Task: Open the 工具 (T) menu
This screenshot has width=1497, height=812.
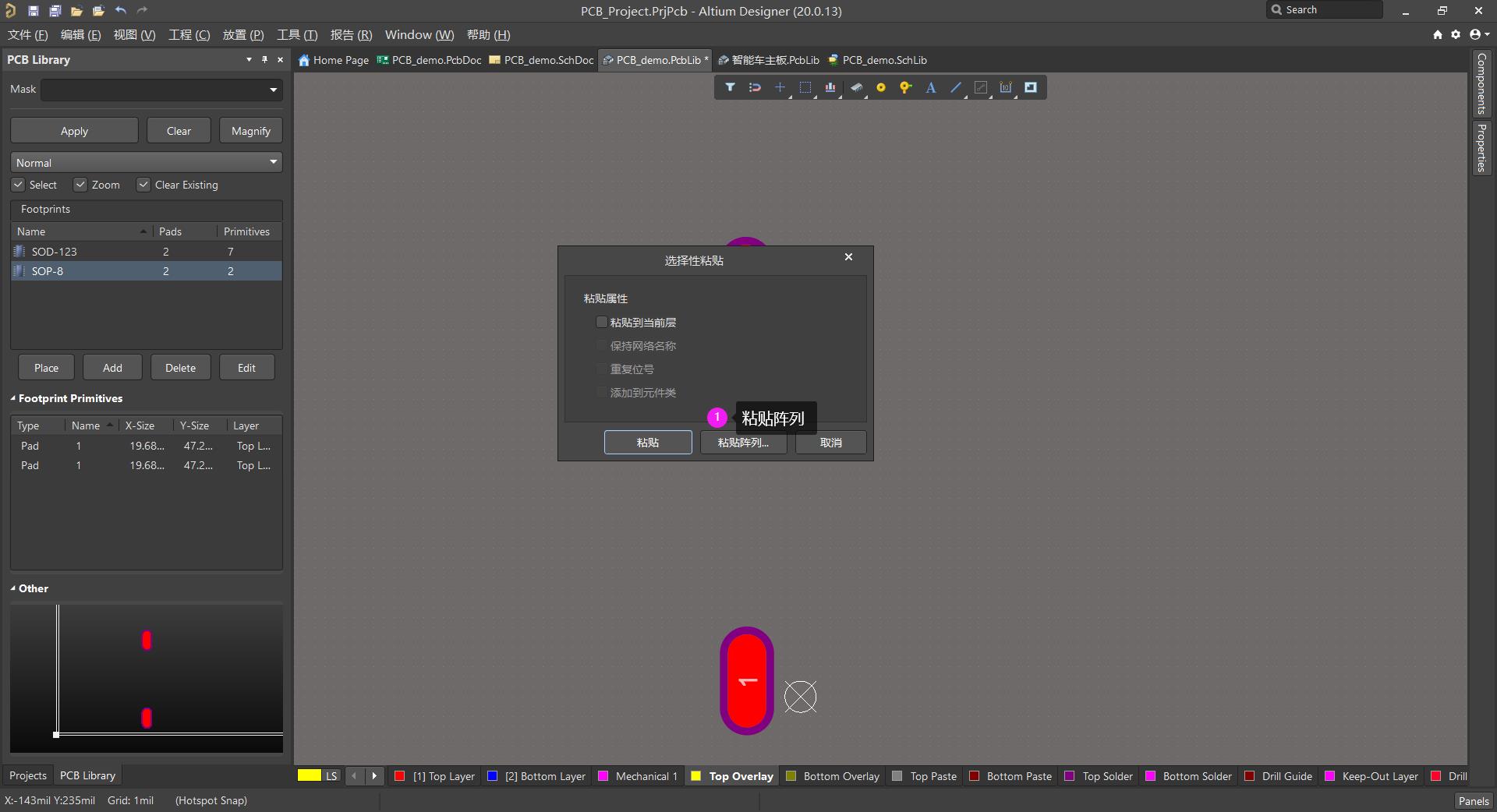Action: (297, 34)
